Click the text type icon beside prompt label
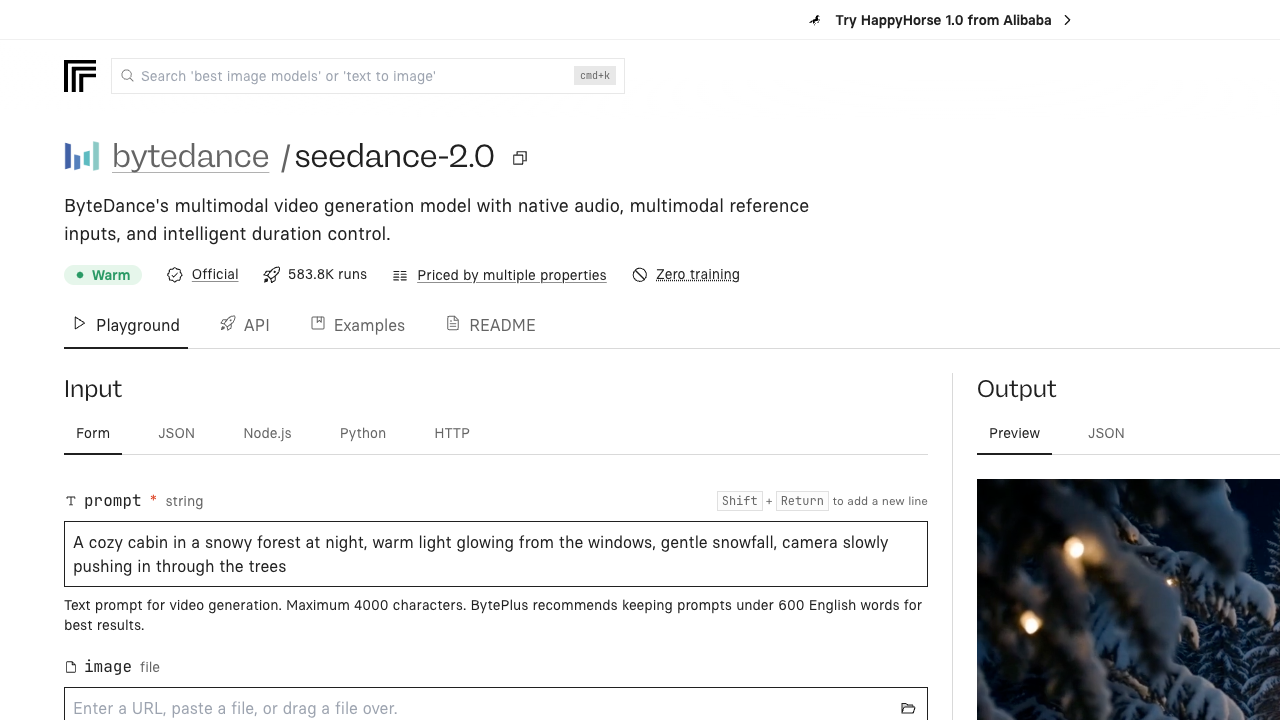Viewport: 1280px width, 720px height. pyautogui.click(x=71, y=501)
